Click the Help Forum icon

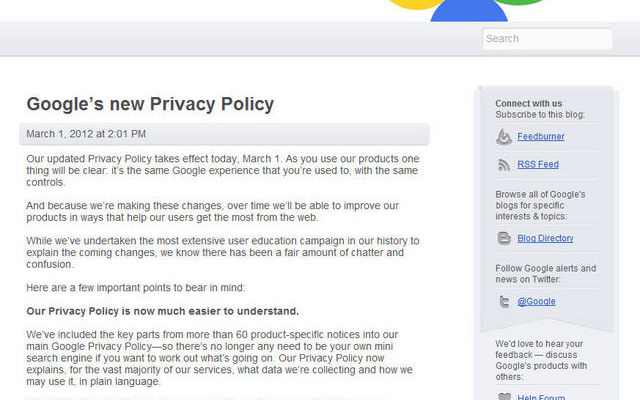[x=504, y=396]
